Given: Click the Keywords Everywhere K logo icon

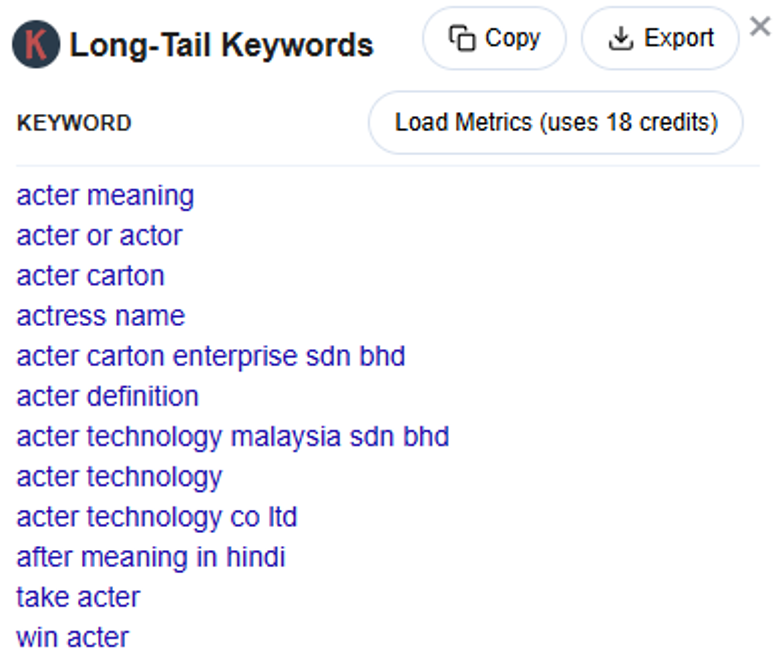Looking at the screenshot, I should tap(36, 44).
